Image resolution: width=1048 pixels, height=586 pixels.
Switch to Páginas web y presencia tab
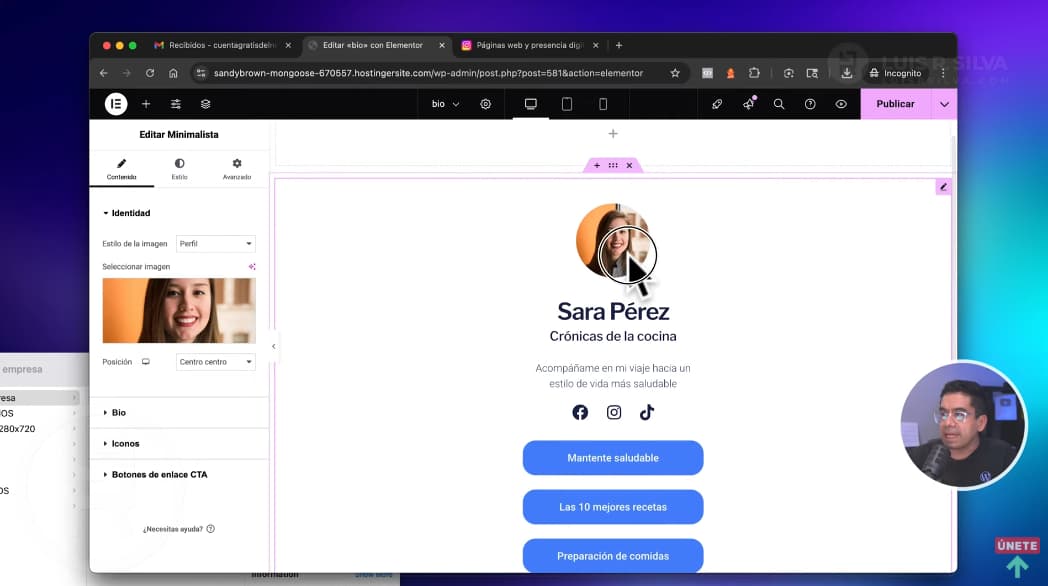click(x=529, y=45)
